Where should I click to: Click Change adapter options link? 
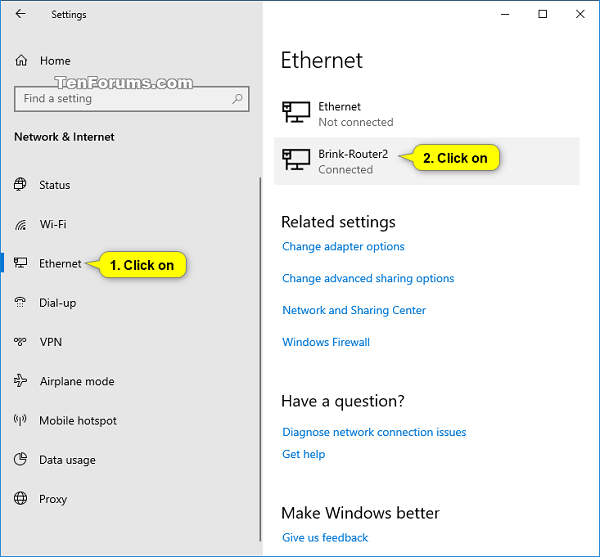(343, 247)
